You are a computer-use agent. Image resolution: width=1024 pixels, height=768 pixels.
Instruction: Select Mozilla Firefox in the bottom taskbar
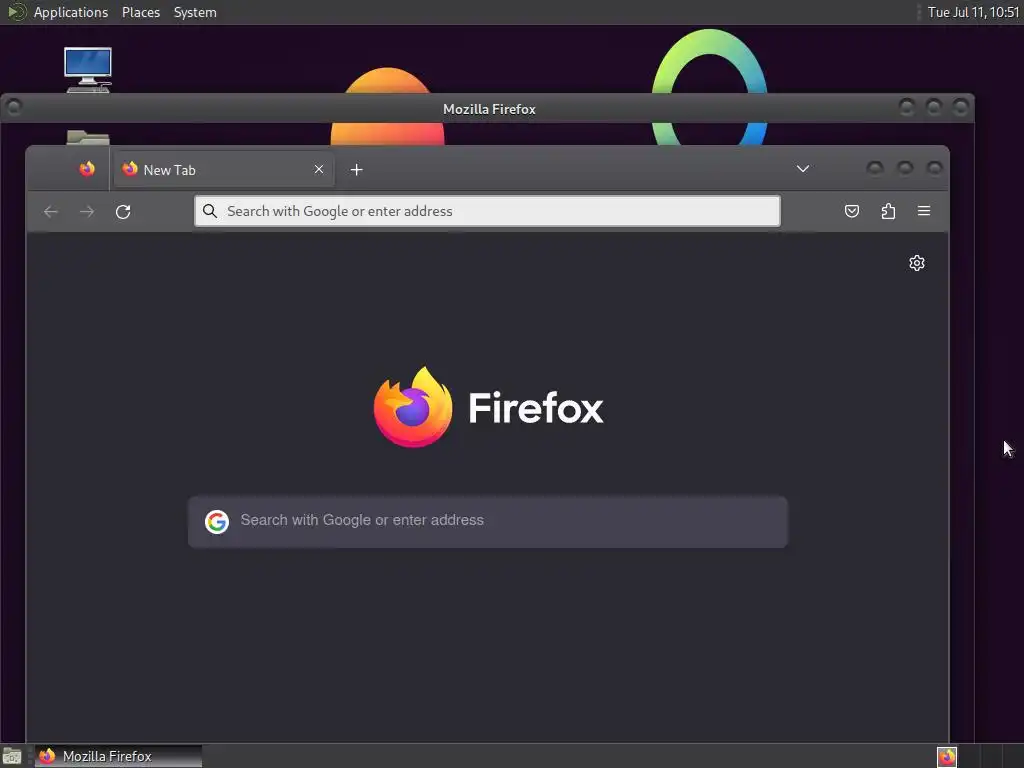tap(118, 756)
